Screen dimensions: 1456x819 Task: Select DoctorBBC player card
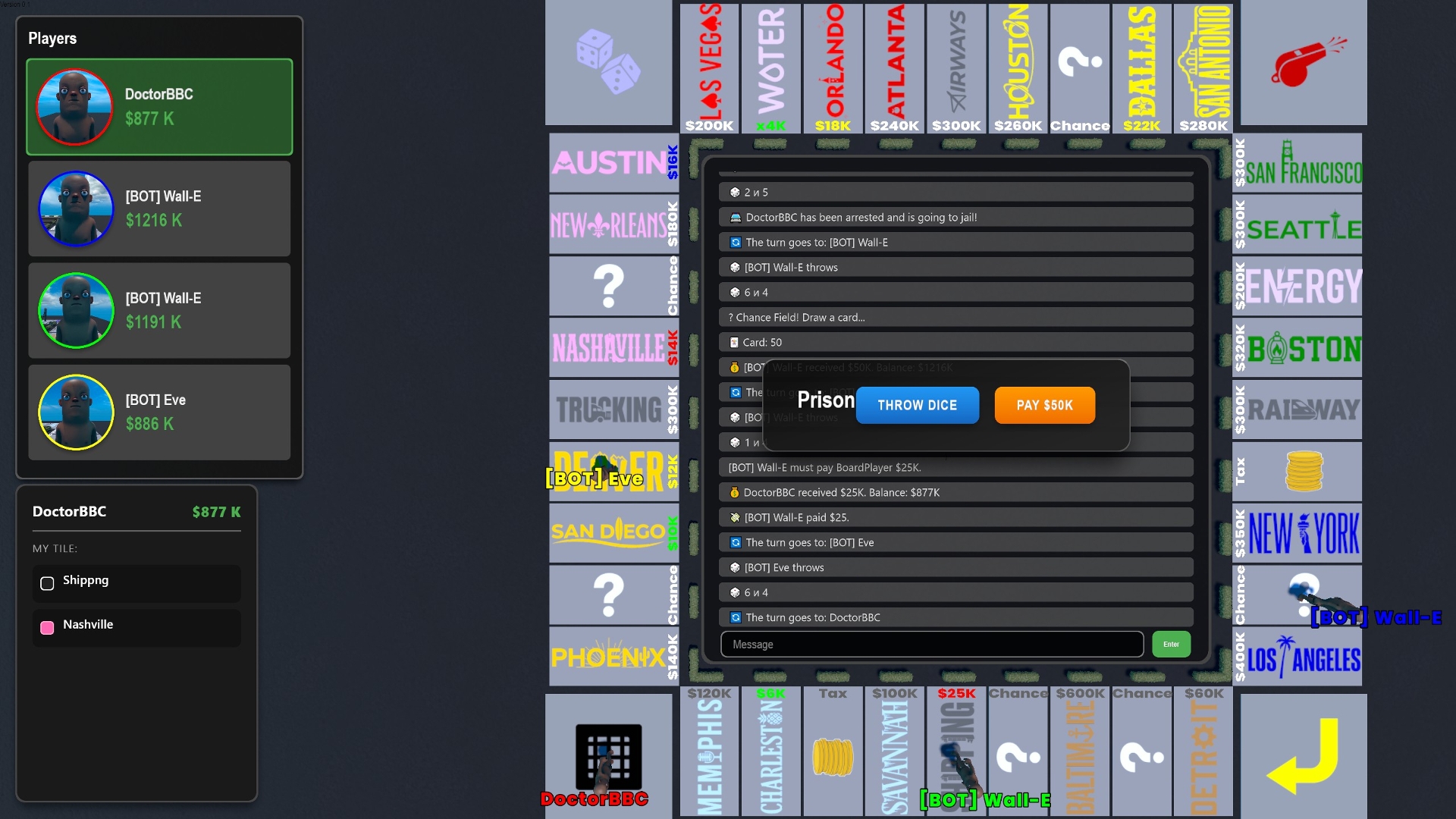pyautogui.click(x=159, y=107)
